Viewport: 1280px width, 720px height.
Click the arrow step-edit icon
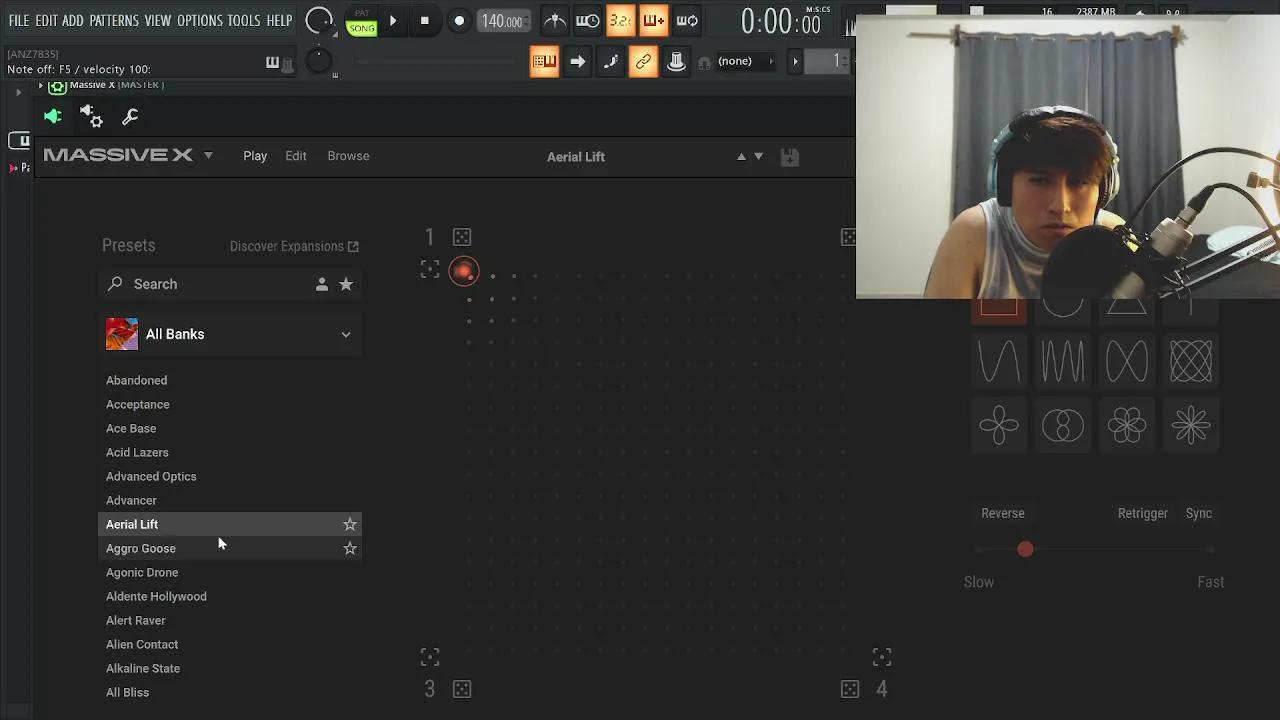(577, 62)
